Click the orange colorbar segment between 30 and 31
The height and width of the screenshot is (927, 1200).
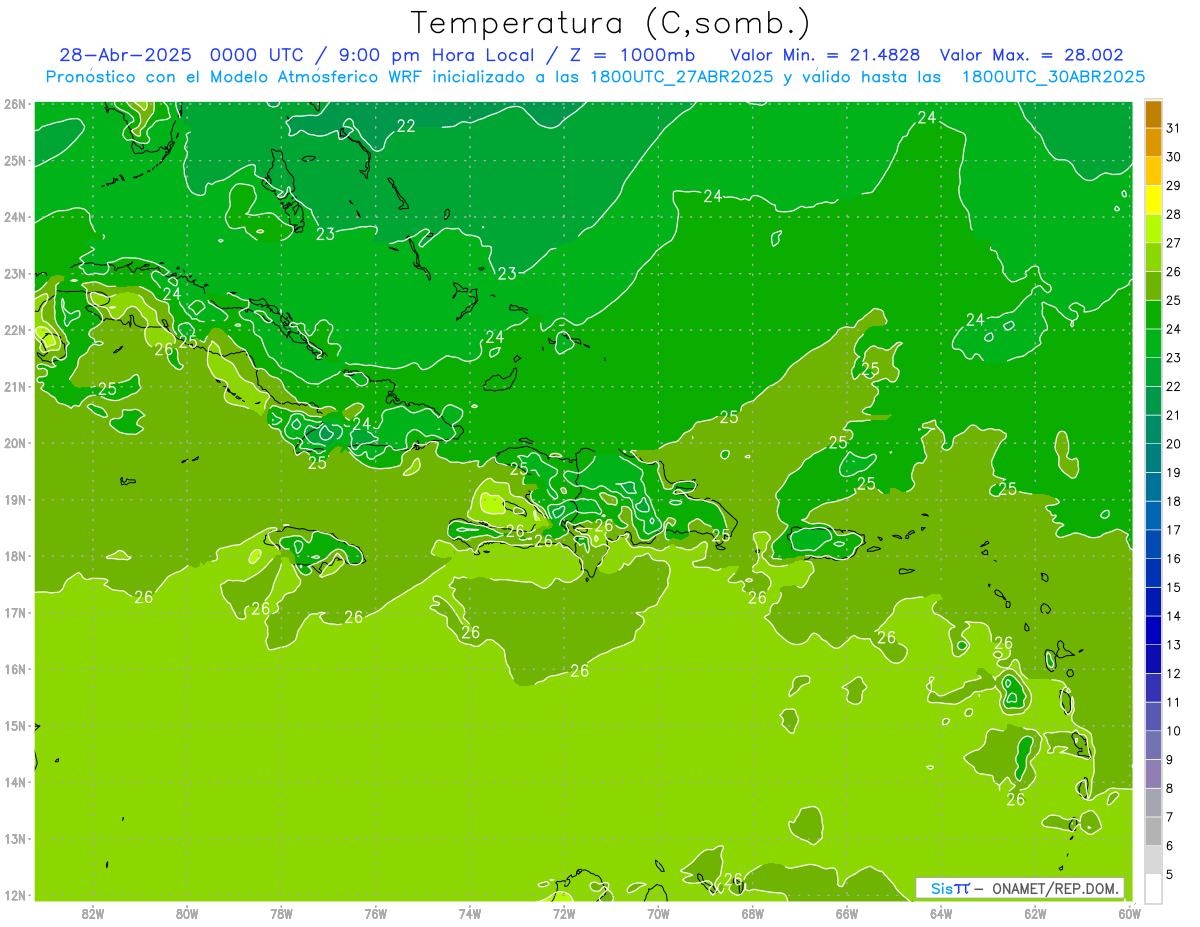(x=1153, y=142)
